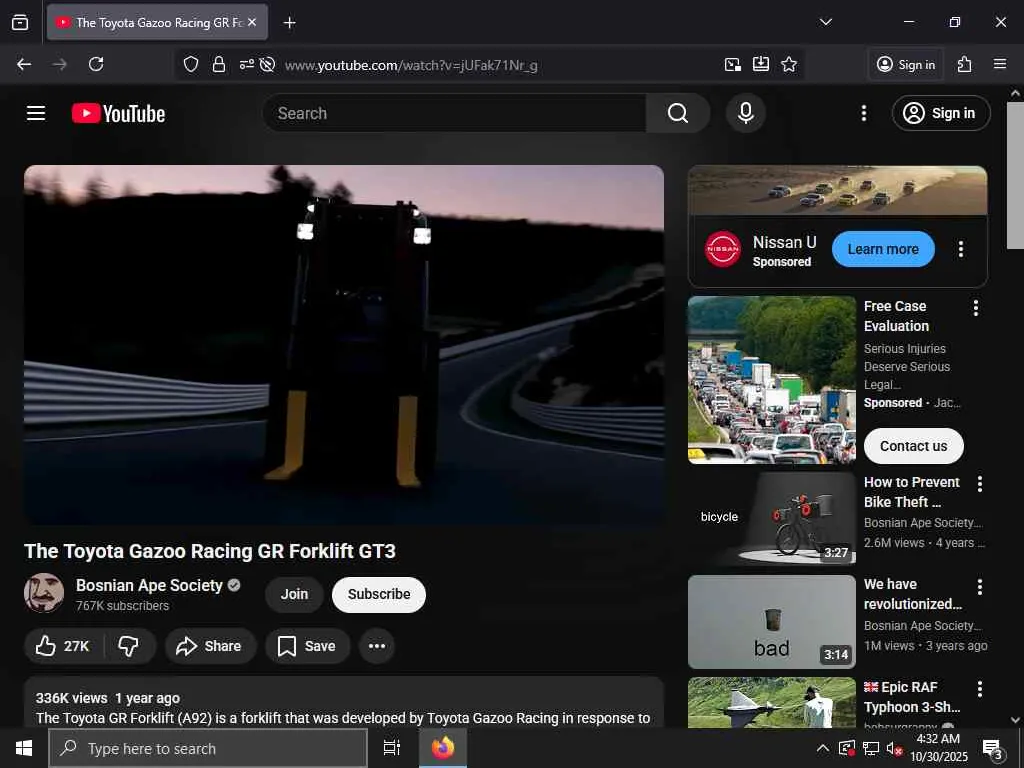The width and height of the screenshot is (1024, 768).
Task: Open a new browser tab
Action: (289, 23)
